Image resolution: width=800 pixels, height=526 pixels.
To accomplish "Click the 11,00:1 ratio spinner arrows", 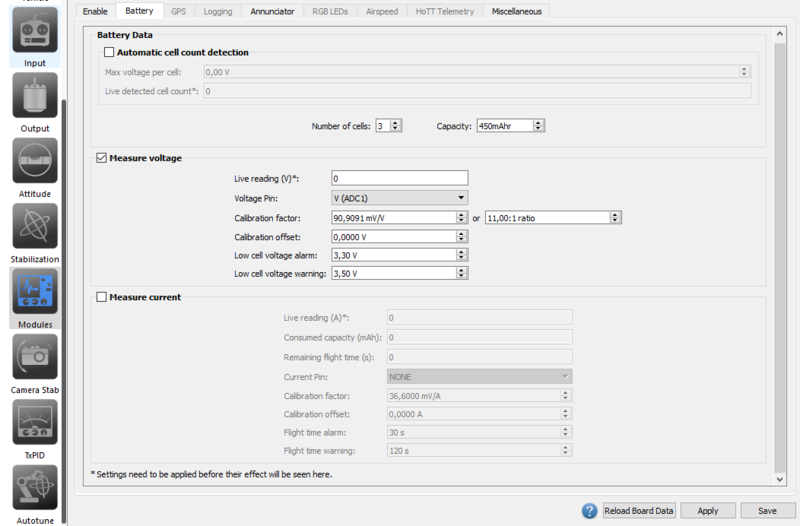I will point(615,218).
